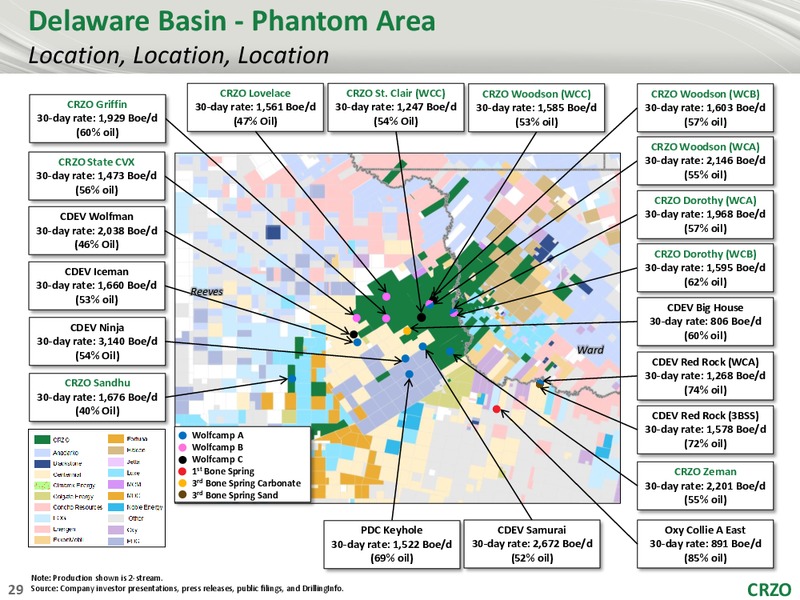Click the CRZO logo text in corner
The image size is (800, 600).
click(x=769, y=589)
